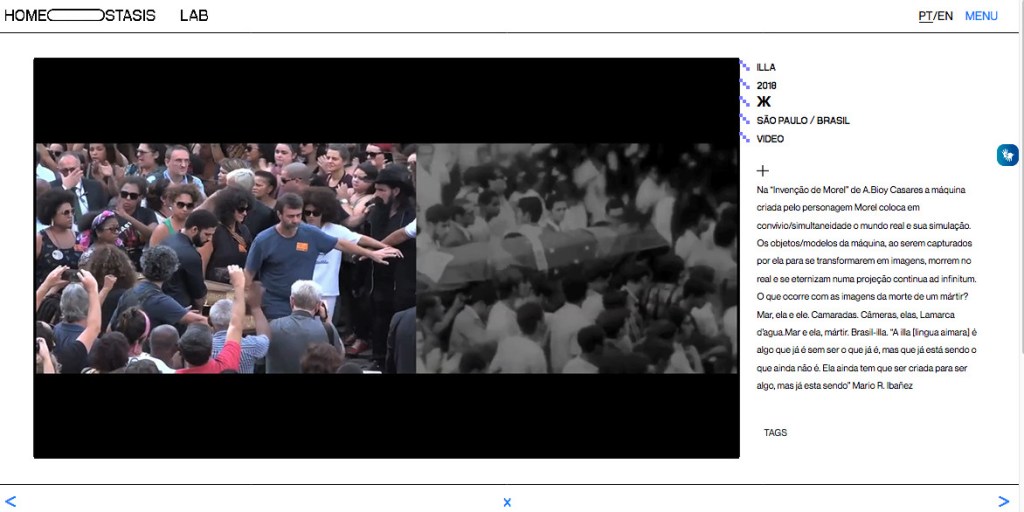Click the black-and-white funeral footage
Image resolution: width=1024 pixels, height=512 pixels.
click(x=577, y=258)
